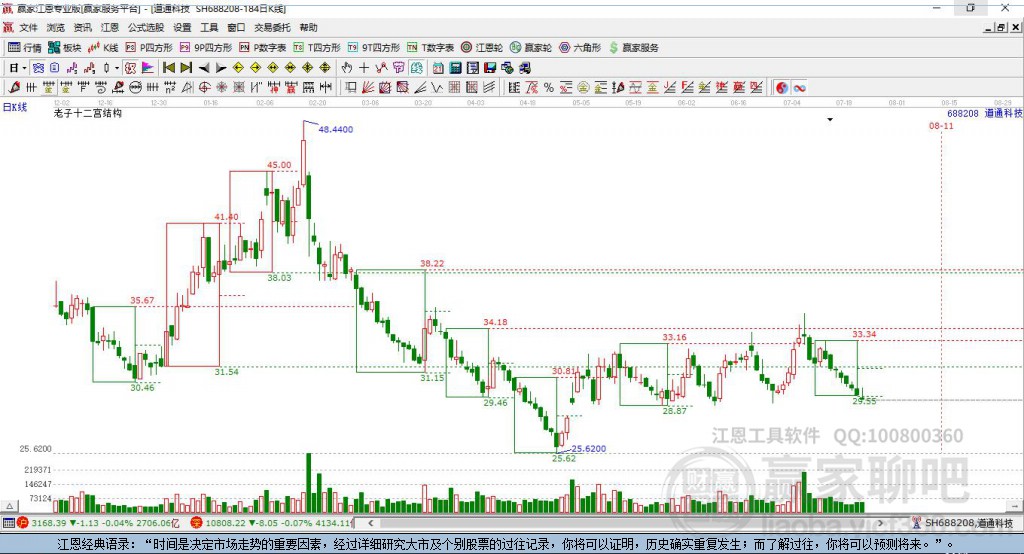Click the spiral drawing tool icon
The height and width of the screenshot is (554, 1024).
coord(101,87)
